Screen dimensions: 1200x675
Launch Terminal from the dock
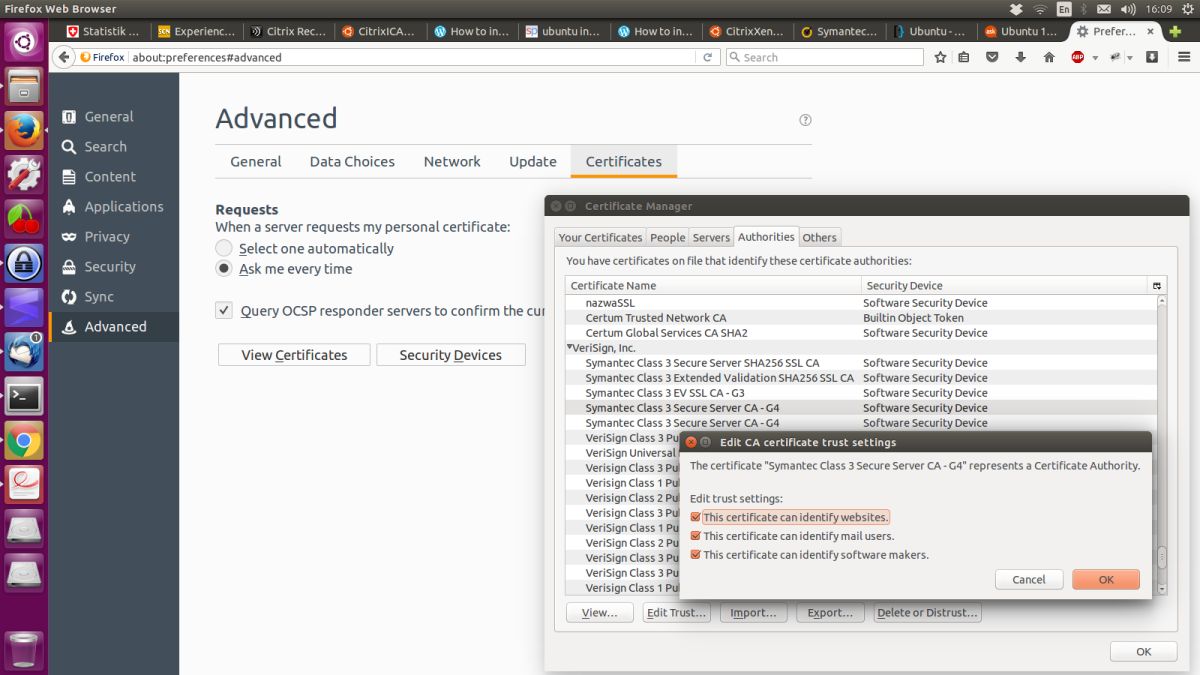(x=24, y=397)
